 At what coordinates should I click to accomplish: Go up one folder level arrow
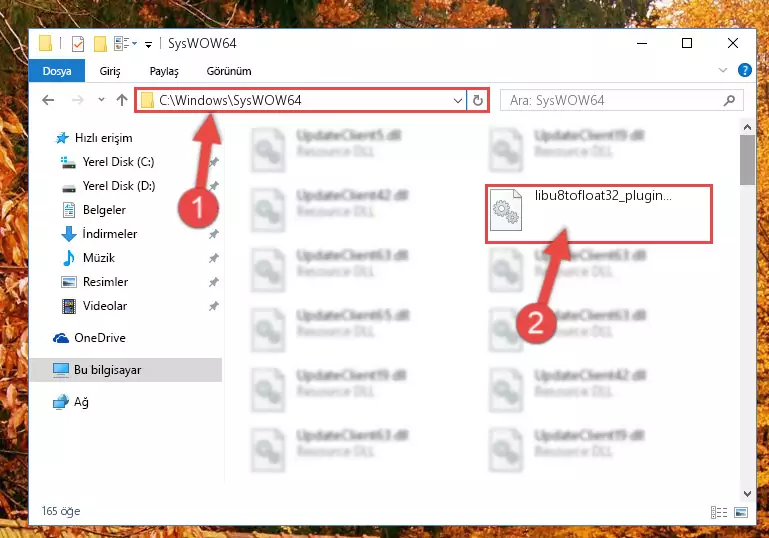pyautogui.click(x=122, y=100)
